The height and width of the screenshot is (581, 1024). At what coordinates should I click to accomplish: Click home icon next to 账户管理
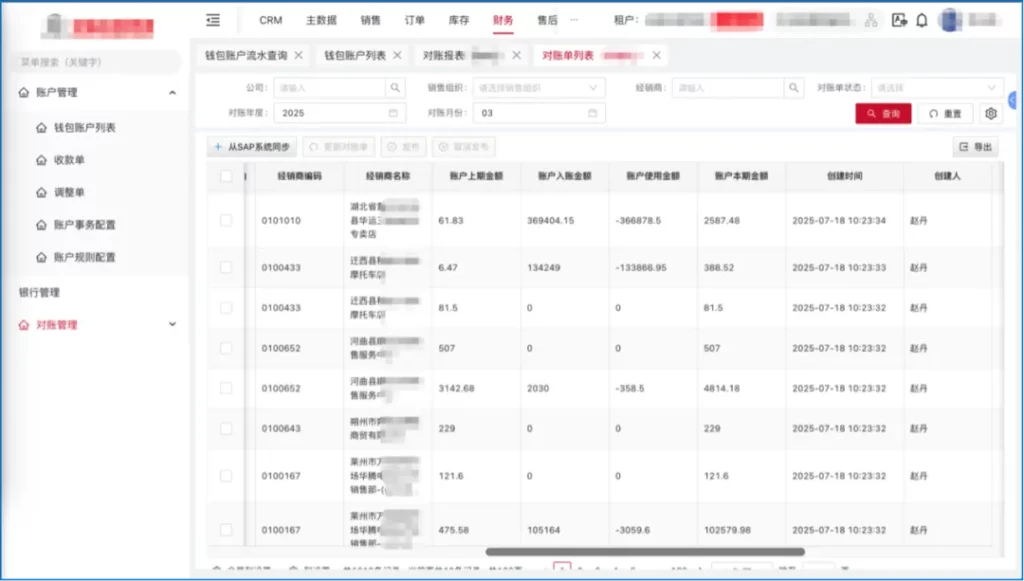(x=24, y=93)
